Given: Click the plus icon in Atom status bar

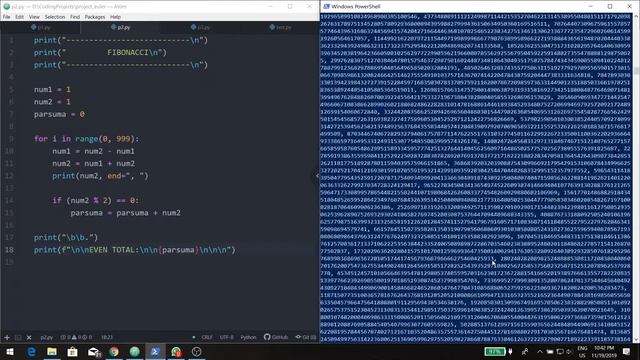Looking at the screenshot, I should tap(7, 337).
